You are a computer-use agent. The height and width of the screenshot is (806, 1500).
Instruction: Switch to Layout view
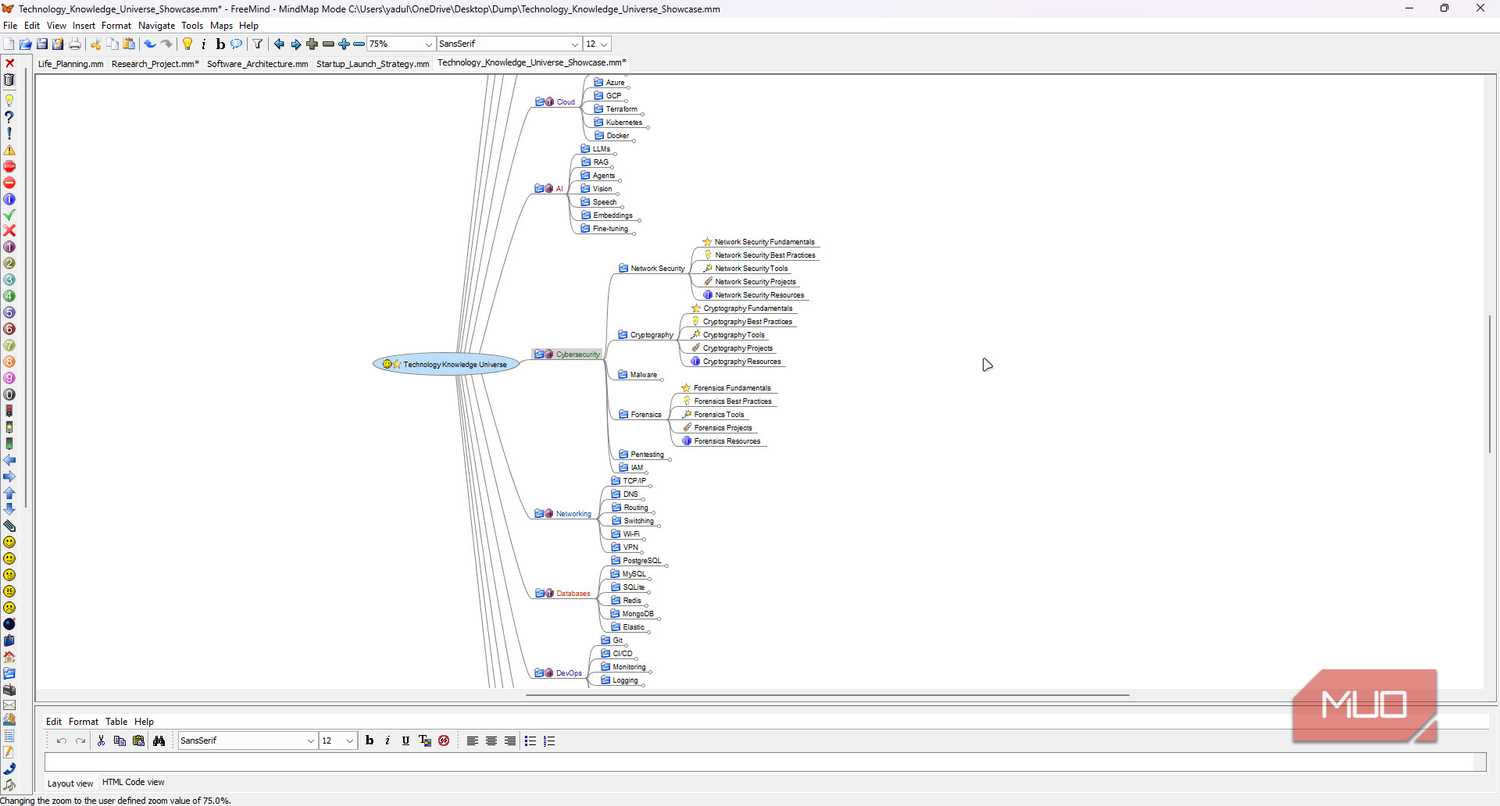(70, 783)
